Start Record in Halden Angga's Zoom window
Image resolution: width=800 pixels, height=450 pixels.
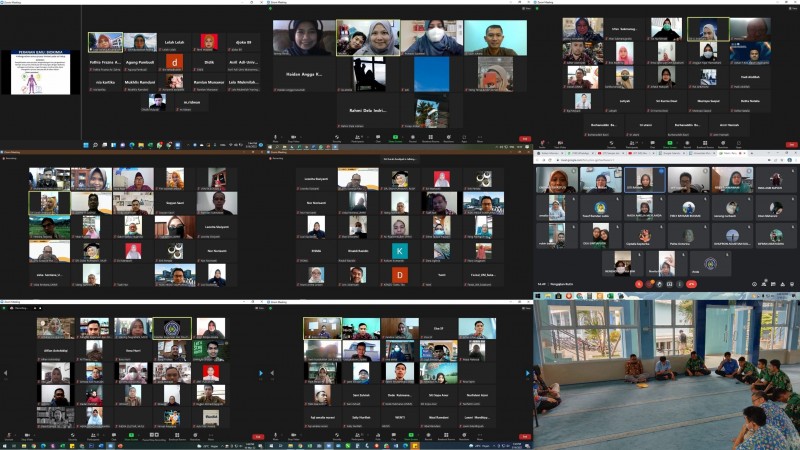[413, 136]
